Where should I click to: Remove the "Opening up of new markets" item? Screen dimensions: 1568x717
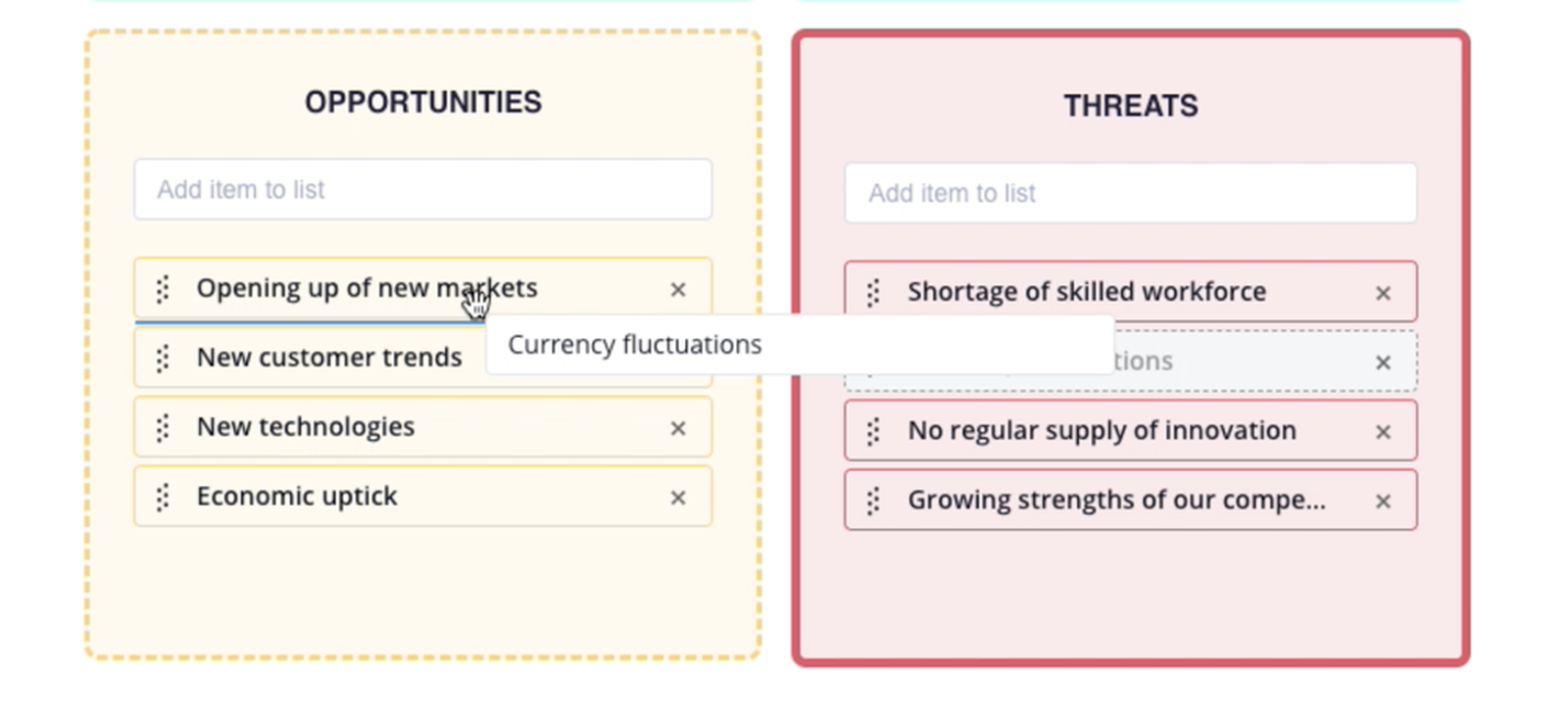click(677, 290)
